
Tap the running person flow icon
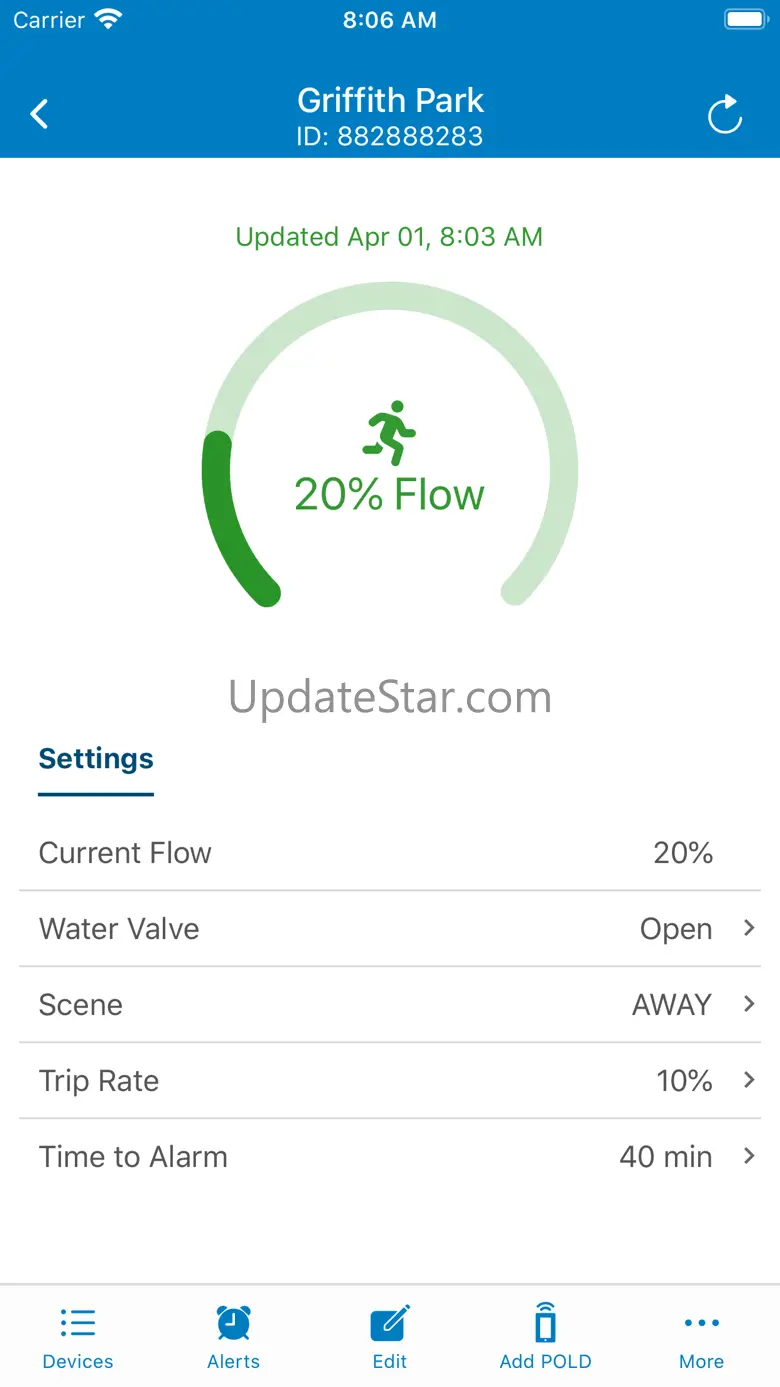click(389, 433)
